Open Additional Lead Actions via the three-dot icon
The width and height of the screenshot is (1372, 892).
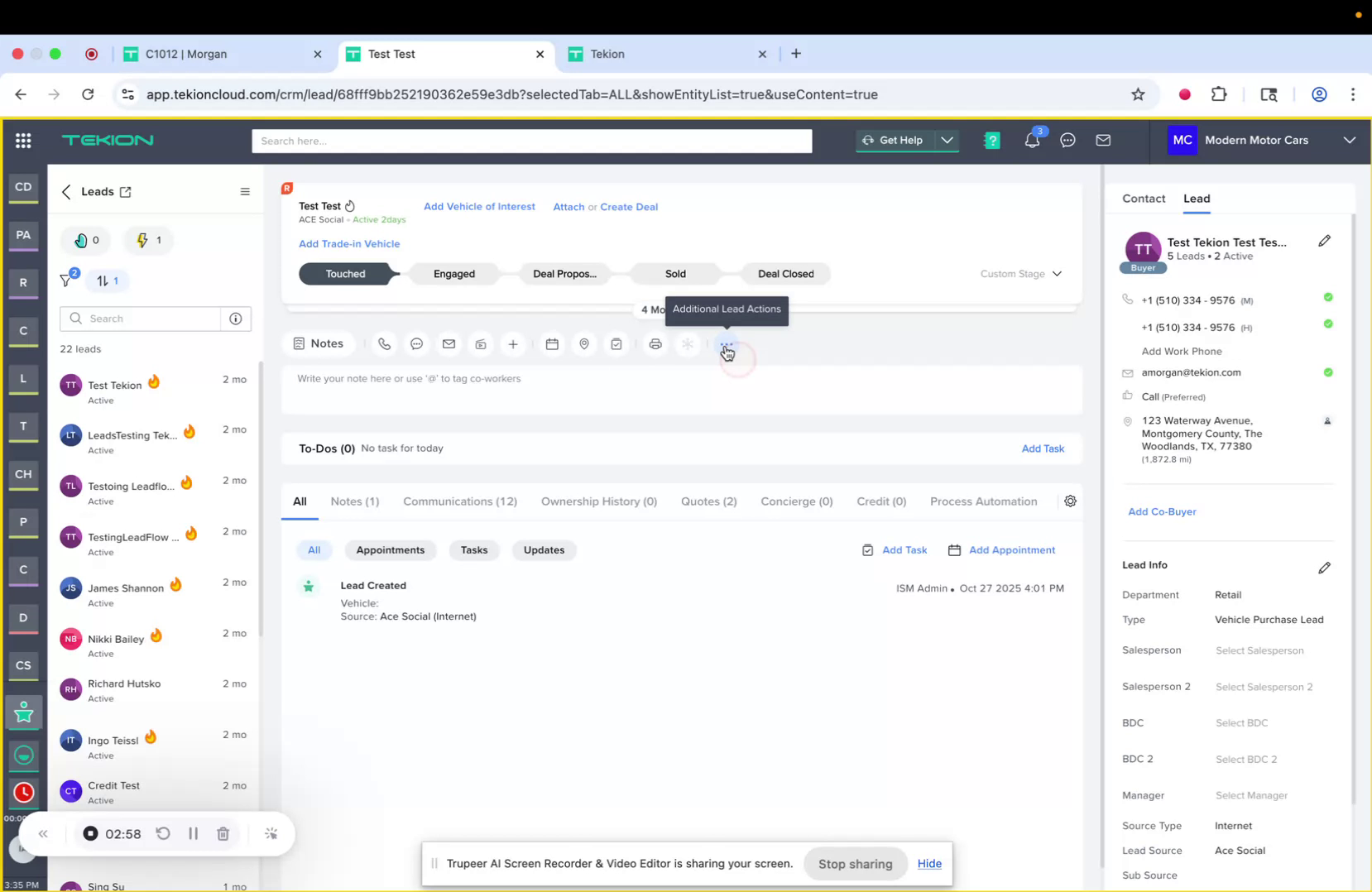(726, 343)
